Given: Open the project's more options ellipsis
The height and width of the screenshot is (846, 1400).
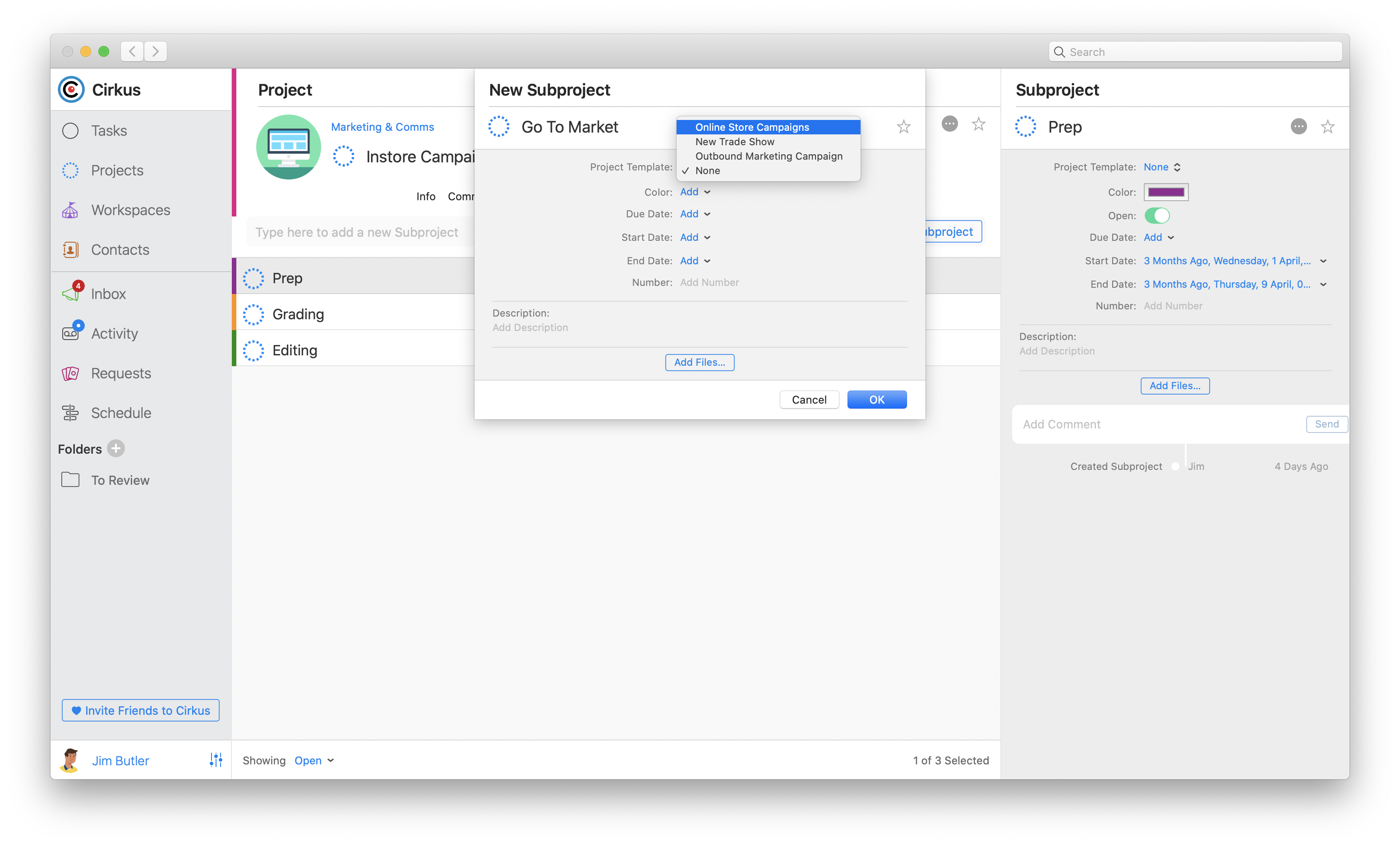Looking at the screenshot, I should (x=949, y=124).
